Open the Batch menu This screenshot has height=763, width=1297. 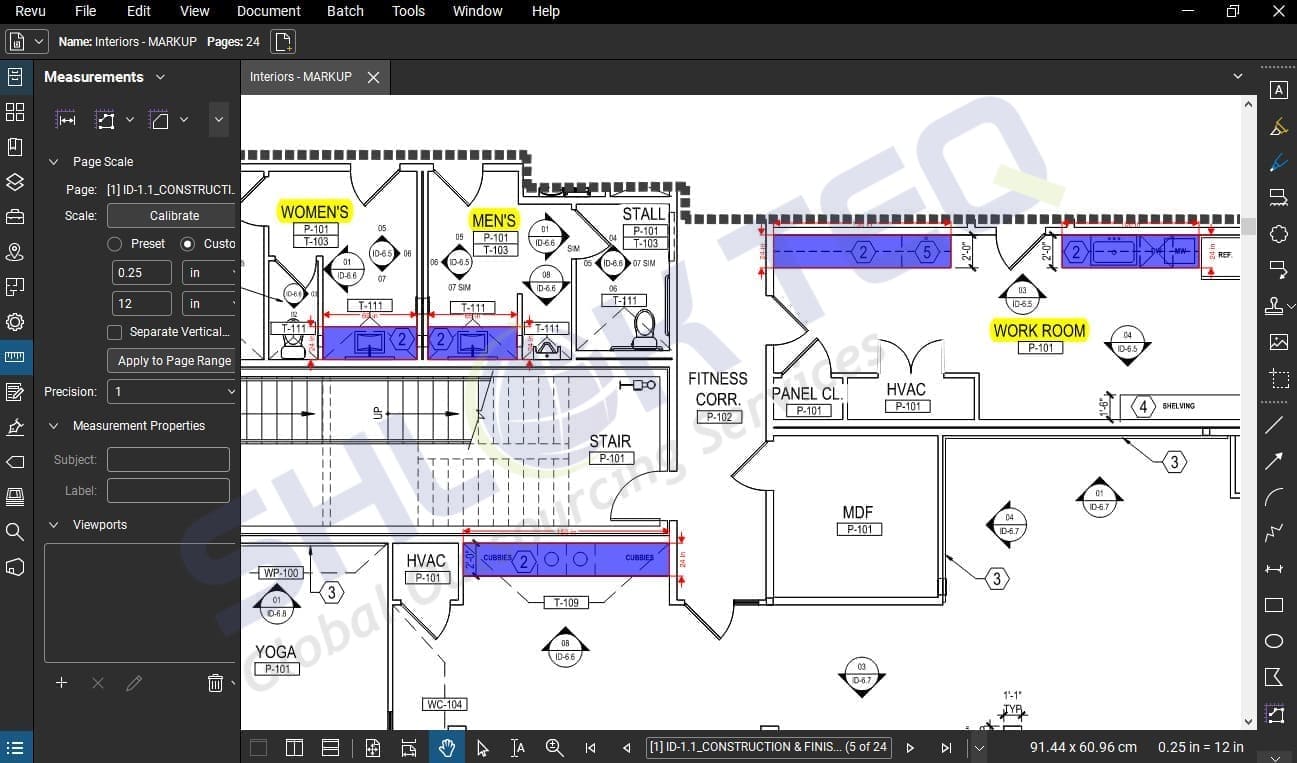click(346, 11)
